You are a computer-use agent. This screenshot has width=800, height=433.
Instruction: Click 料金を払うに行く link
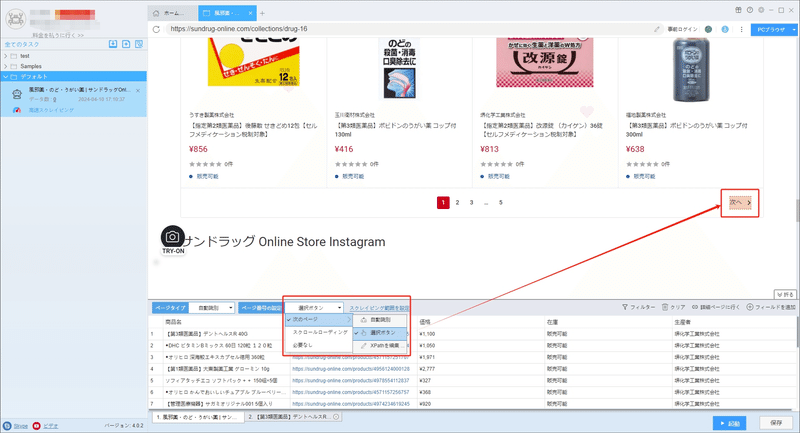(x=58, y=35)
